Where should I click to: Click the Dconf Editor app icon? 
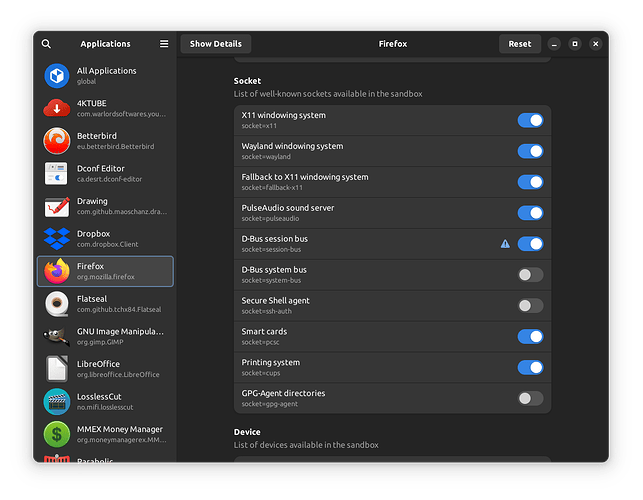57,174
